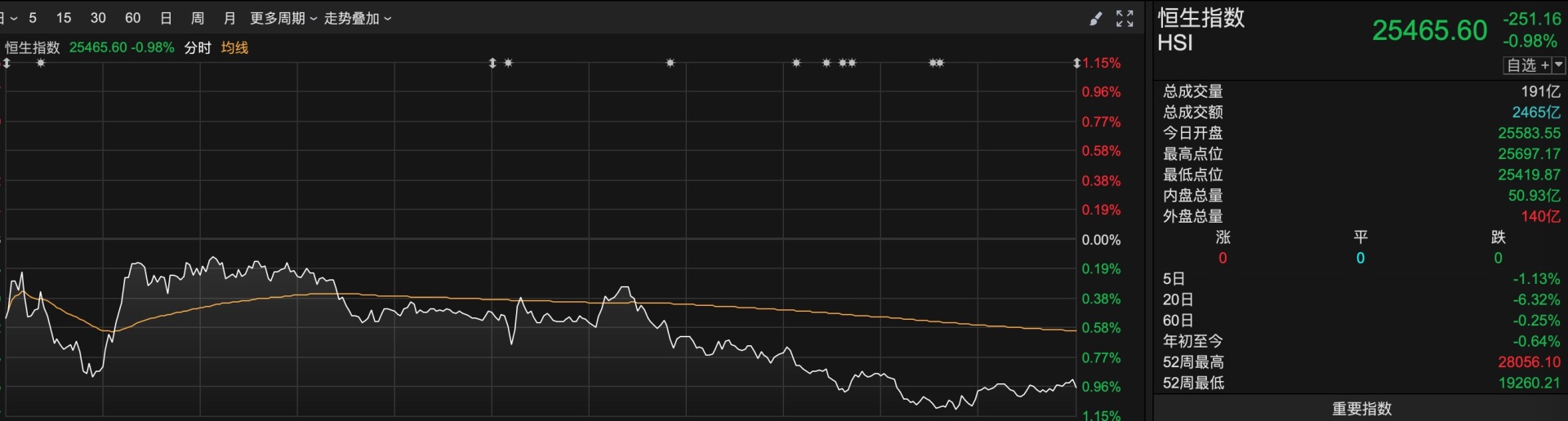This screenshot has height=421, width=1568.
Task: Select the 日 daily chart period
Action: (166, 18)
